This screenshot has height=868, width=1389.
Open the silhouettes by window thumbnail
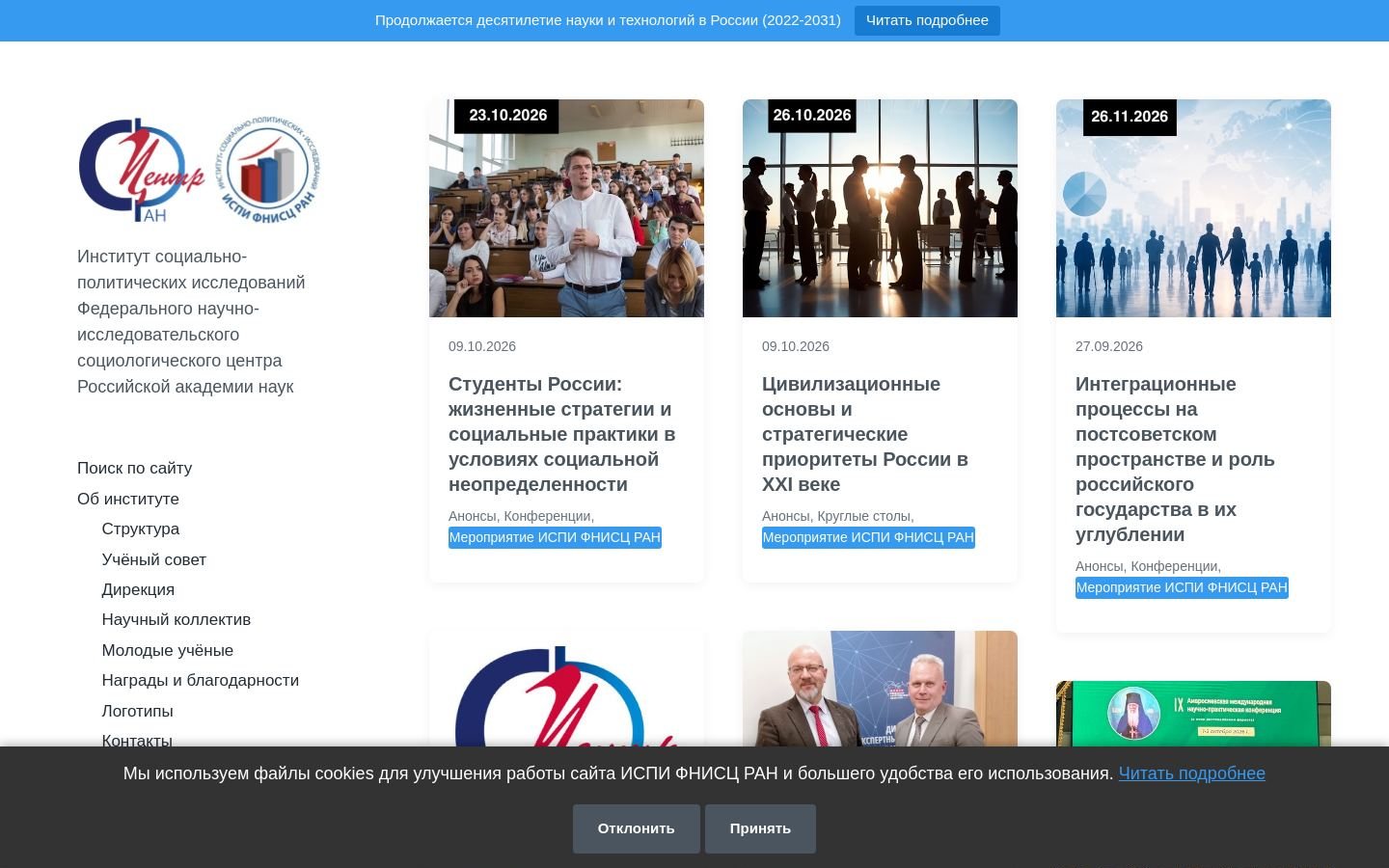[x=880, y=208]
